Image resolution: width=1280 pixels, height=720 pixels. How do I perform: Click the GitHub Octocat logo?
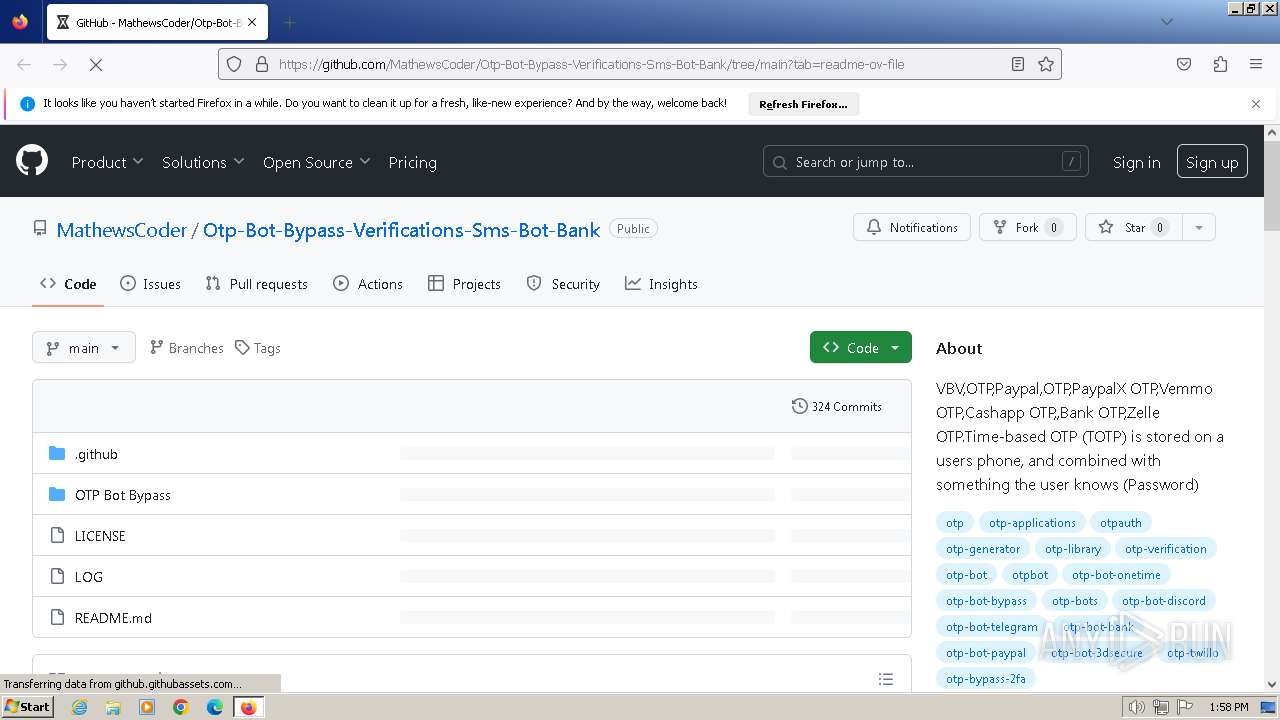click(32, 161)
